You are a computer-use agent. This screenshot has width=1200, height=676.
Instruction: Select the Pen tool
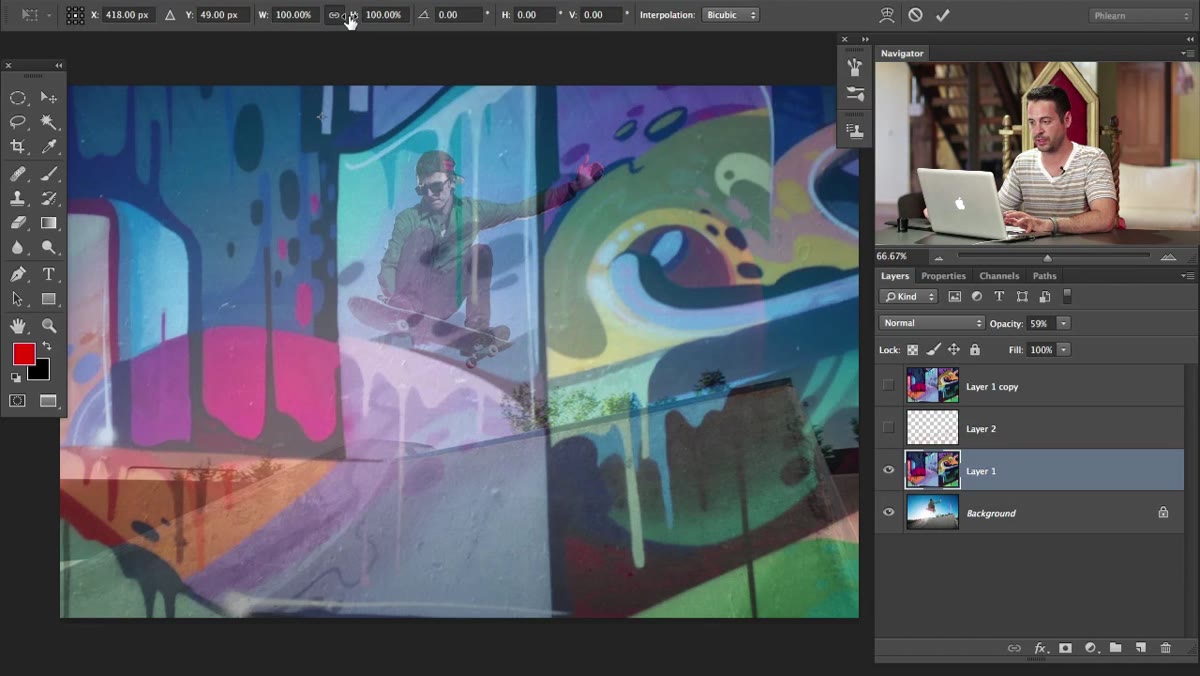[18, 274]
